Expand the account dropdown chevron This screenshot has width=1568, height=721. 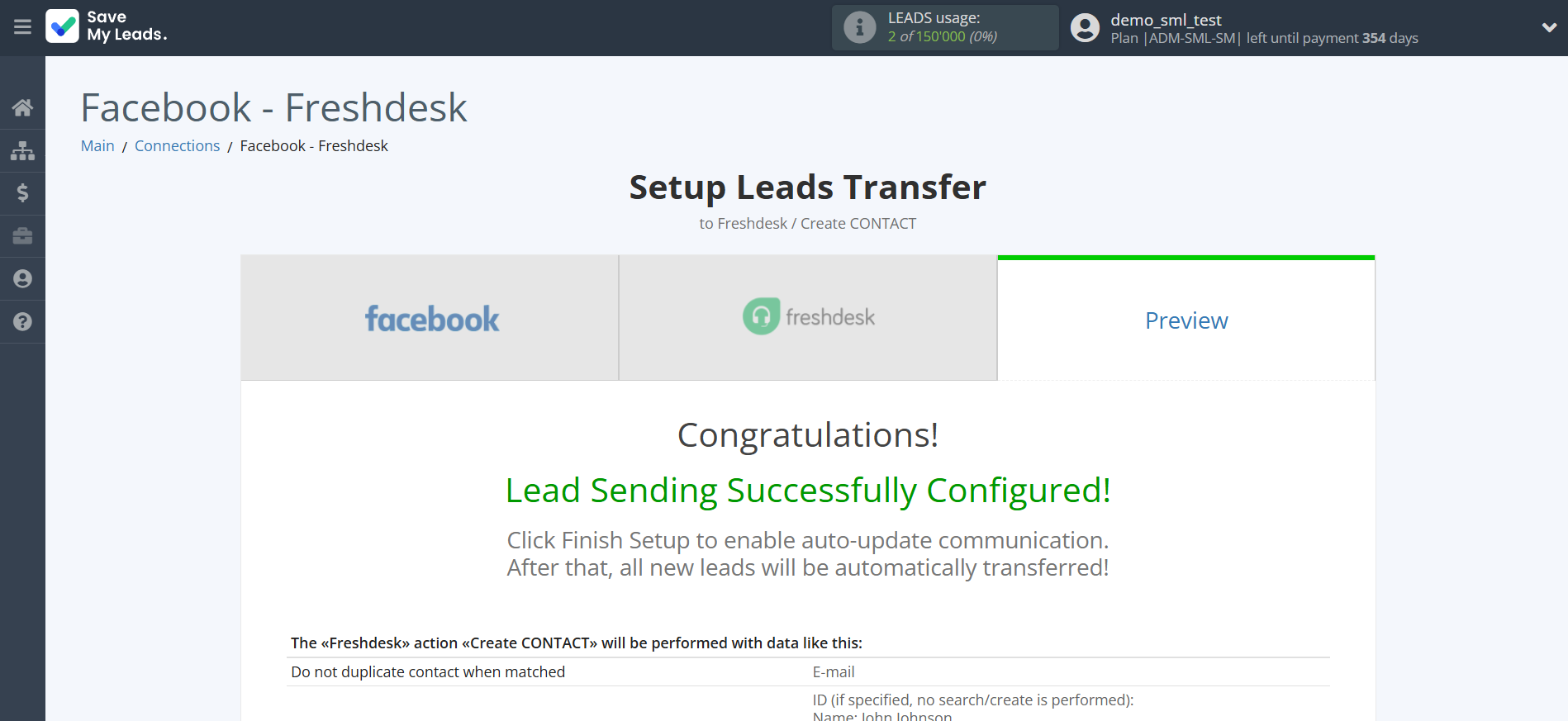(x=1549, y=27)
